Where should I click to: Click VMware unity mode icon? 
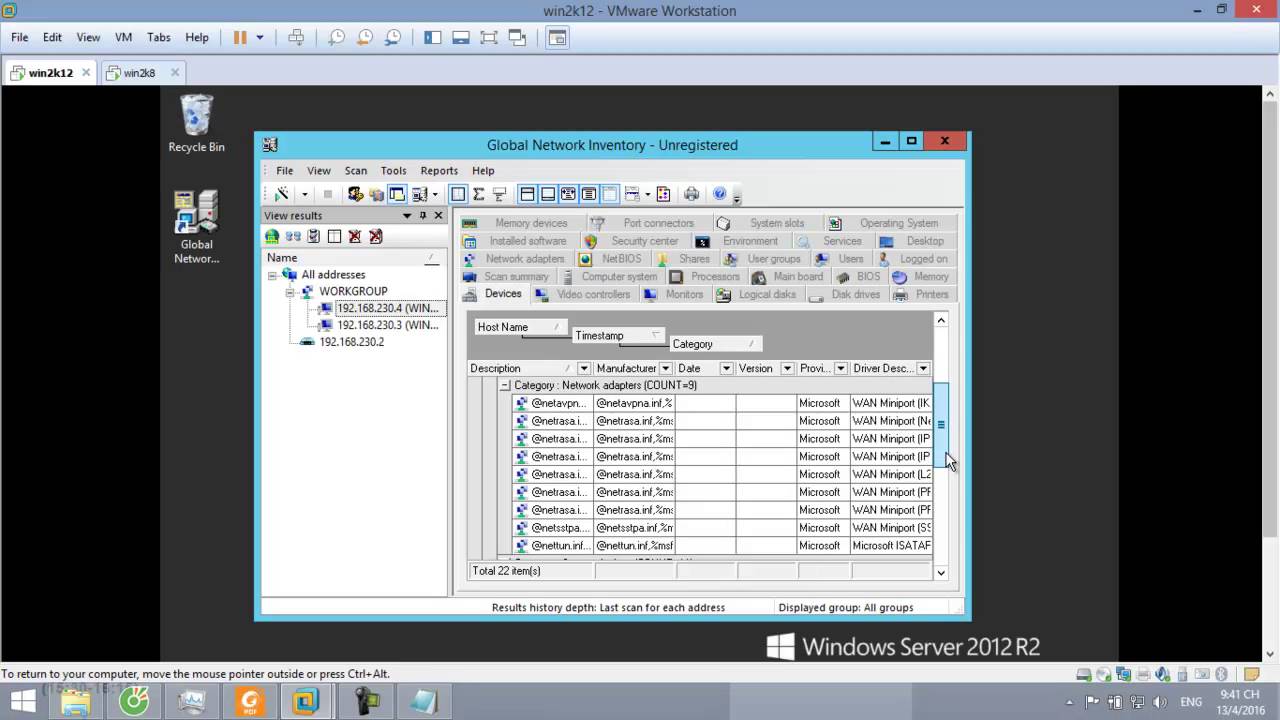[517, 37]
